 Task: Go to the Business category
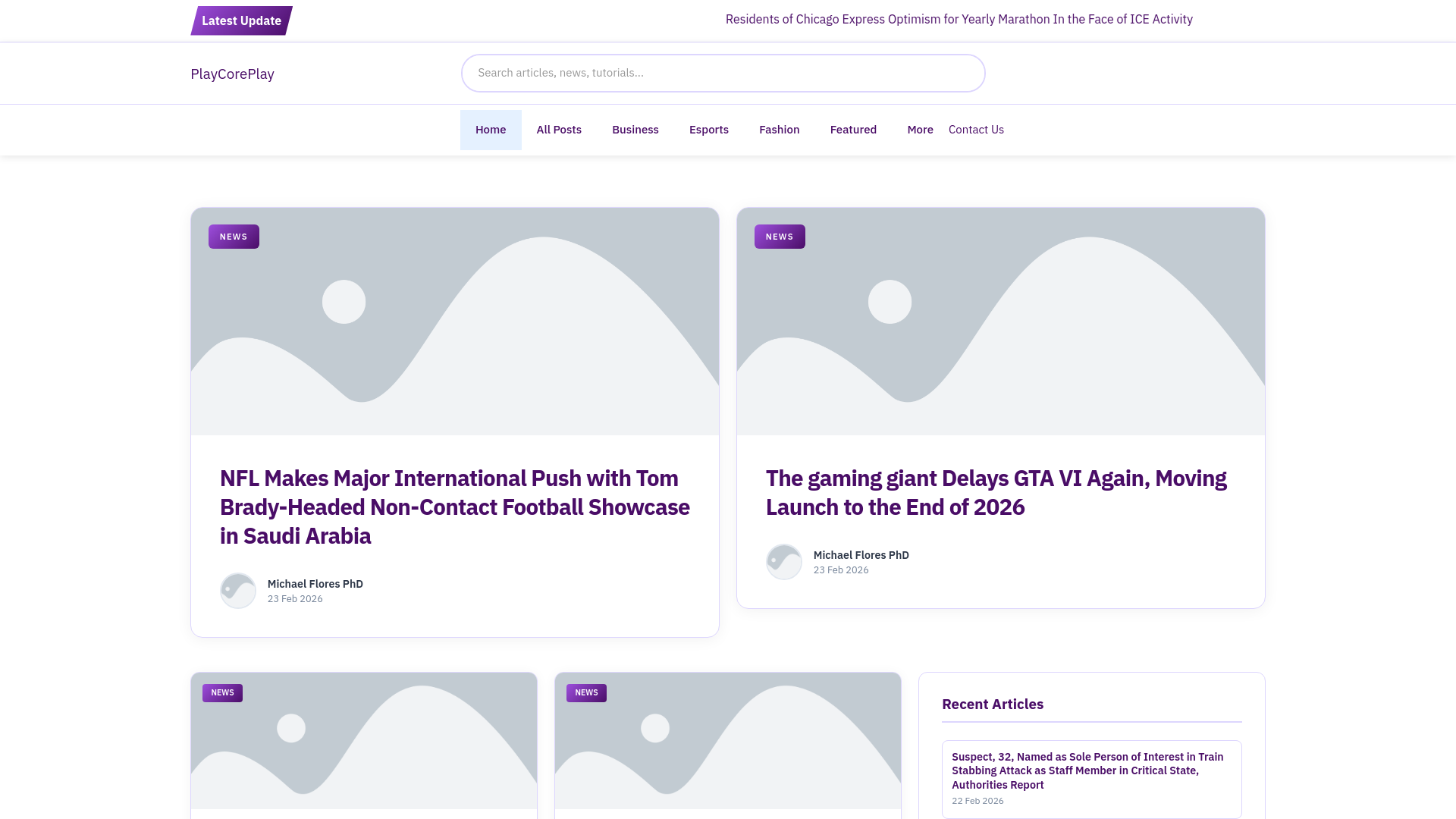635,130
